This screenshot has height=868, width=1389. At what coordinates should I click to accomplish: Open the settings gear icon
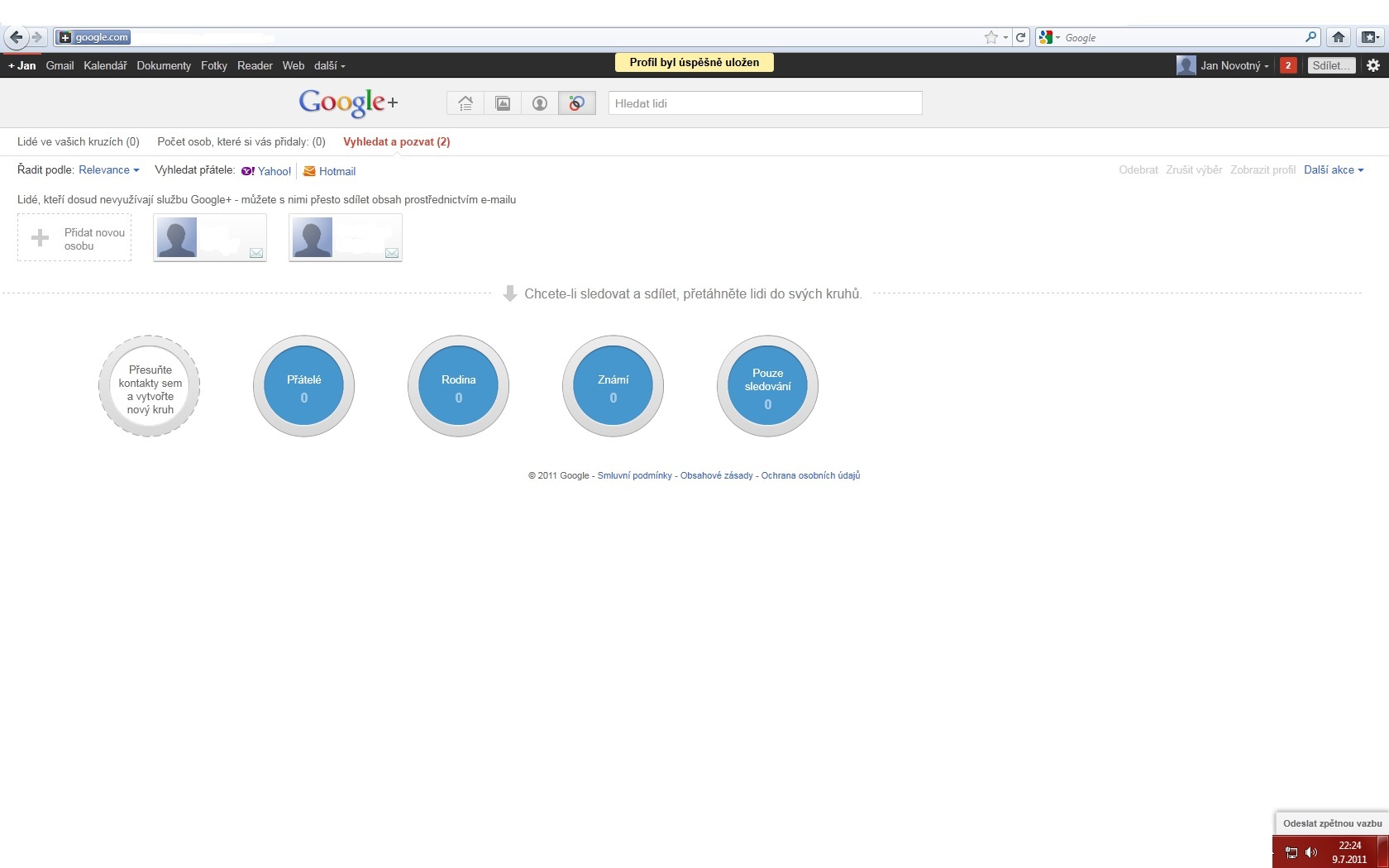click(x=1372, y=65)
